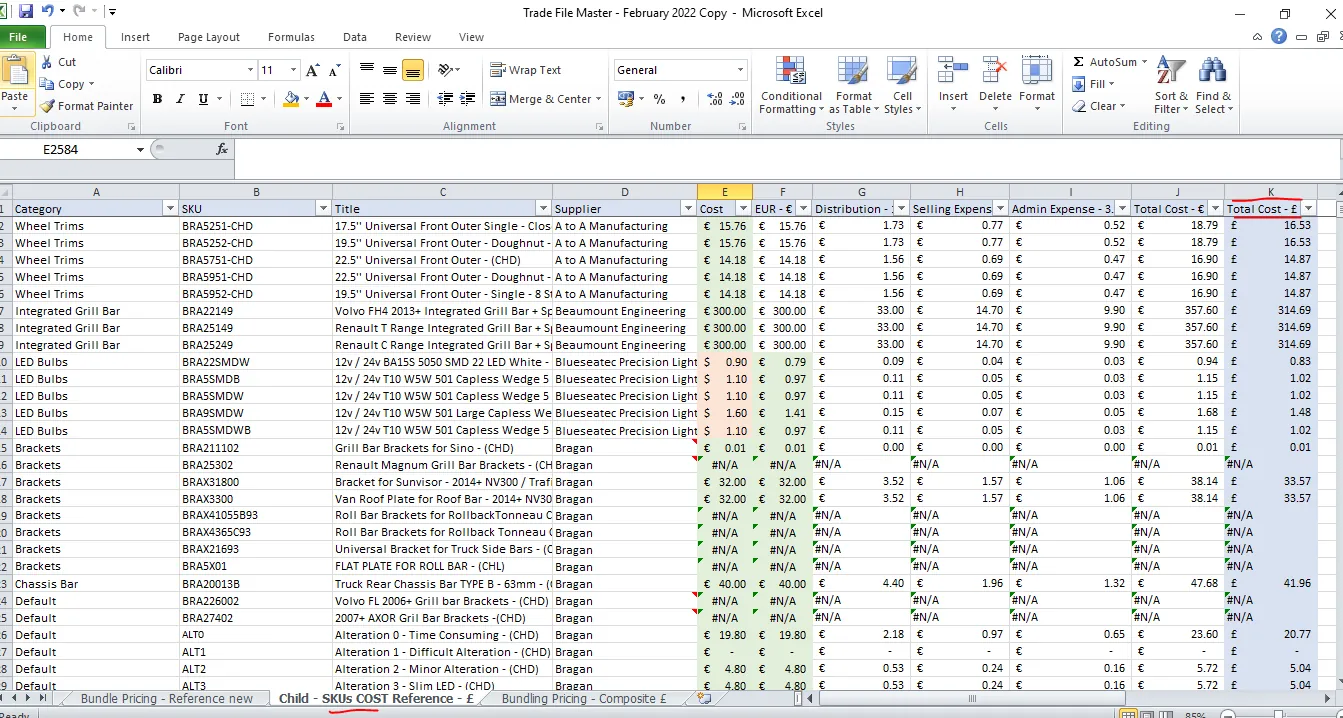Open Sort & Filter menu
Viewport: 1343px width, 718px height.
click(x=1170, y=86)
